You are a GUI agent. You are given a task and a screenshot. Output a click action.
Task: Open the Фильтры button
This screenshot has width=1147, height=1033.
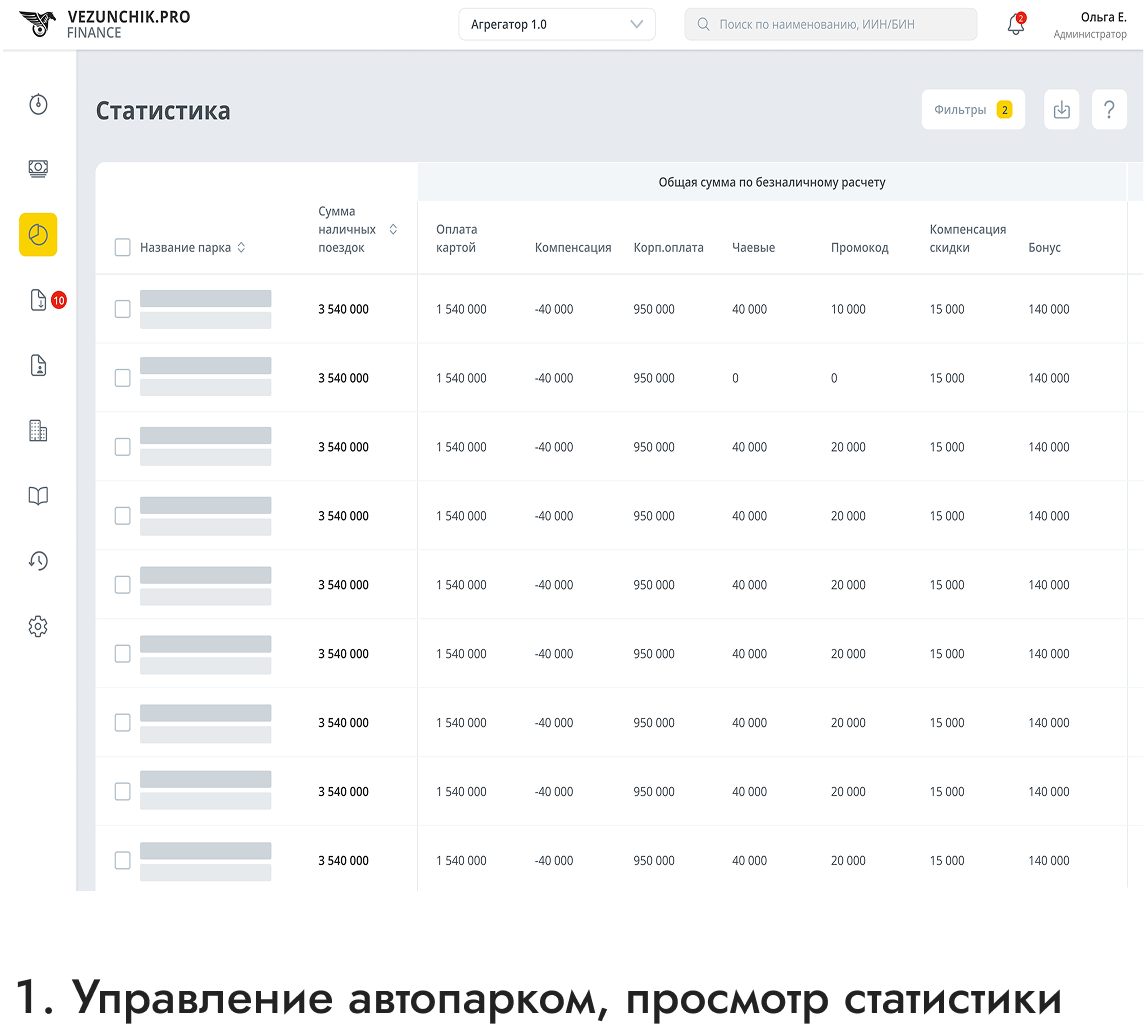click(x=972, y=110)
